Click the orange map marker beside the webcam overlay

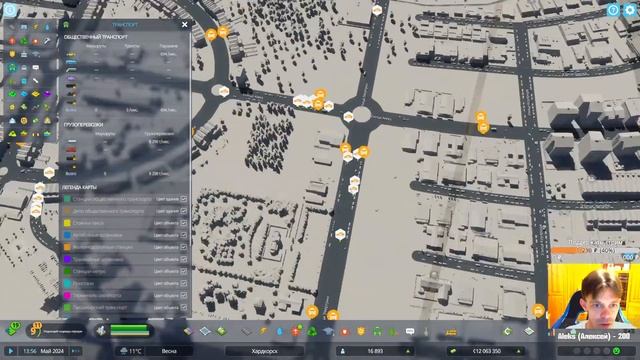(538, 311)
